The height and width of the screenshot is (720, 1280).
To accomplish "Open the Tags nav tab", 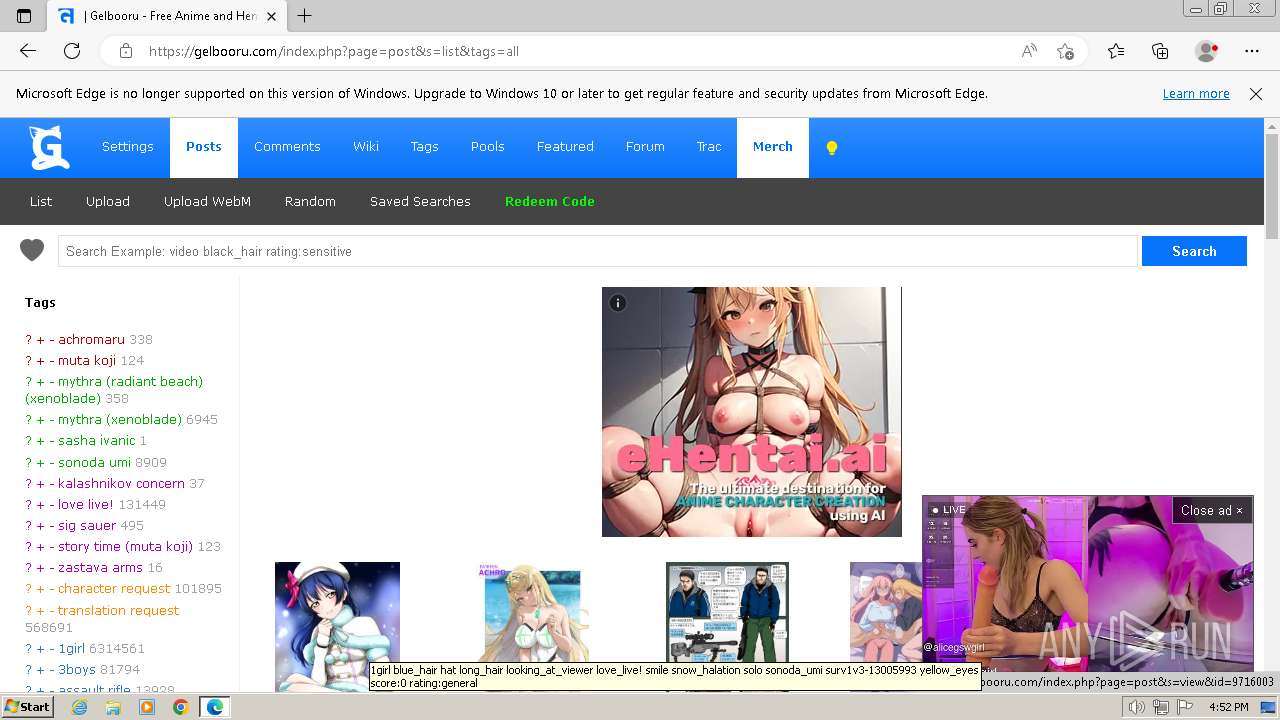I will [x=425, y=147].
